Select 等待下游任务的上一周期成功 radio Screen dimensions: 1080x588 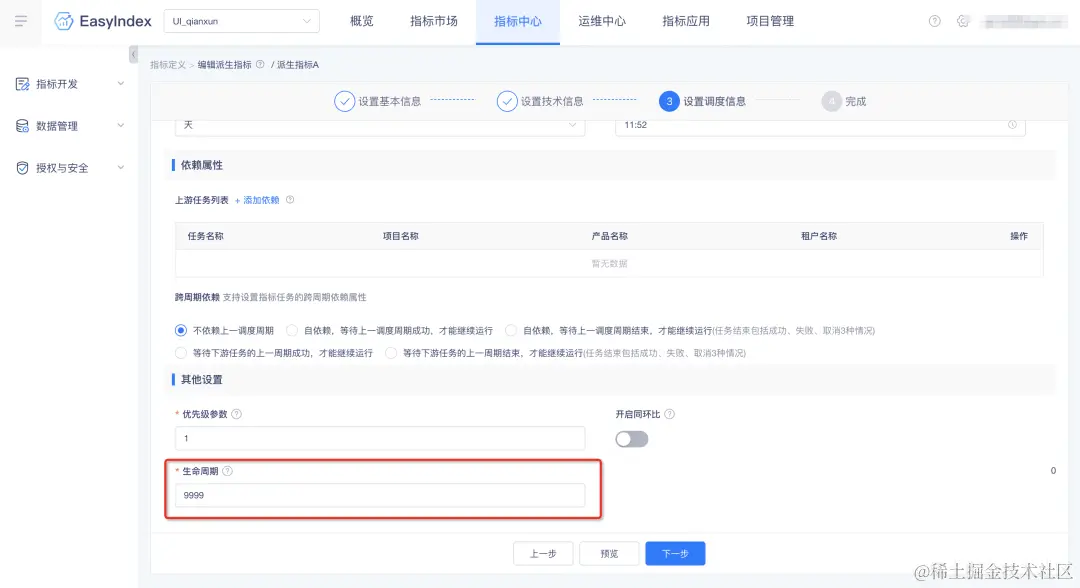pos(180,353)
